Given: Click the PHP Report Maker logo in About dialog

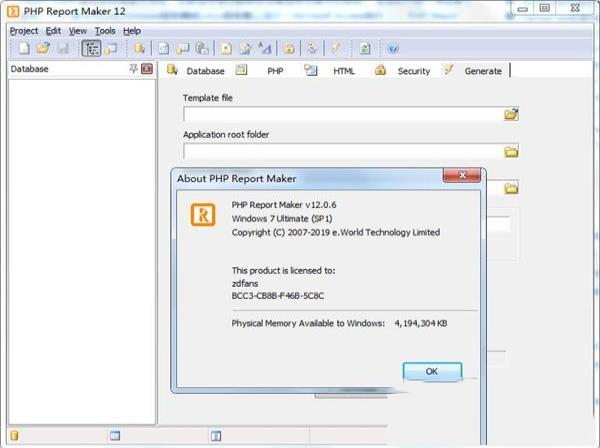Looking at the screenshot, I should point(203,215).
